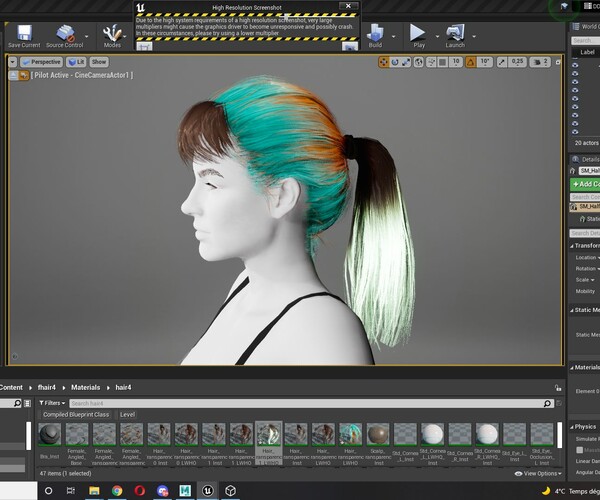The image size is (600, 500).
Task: Click the save search icon after Search hair4
Action: coord(559,403)
